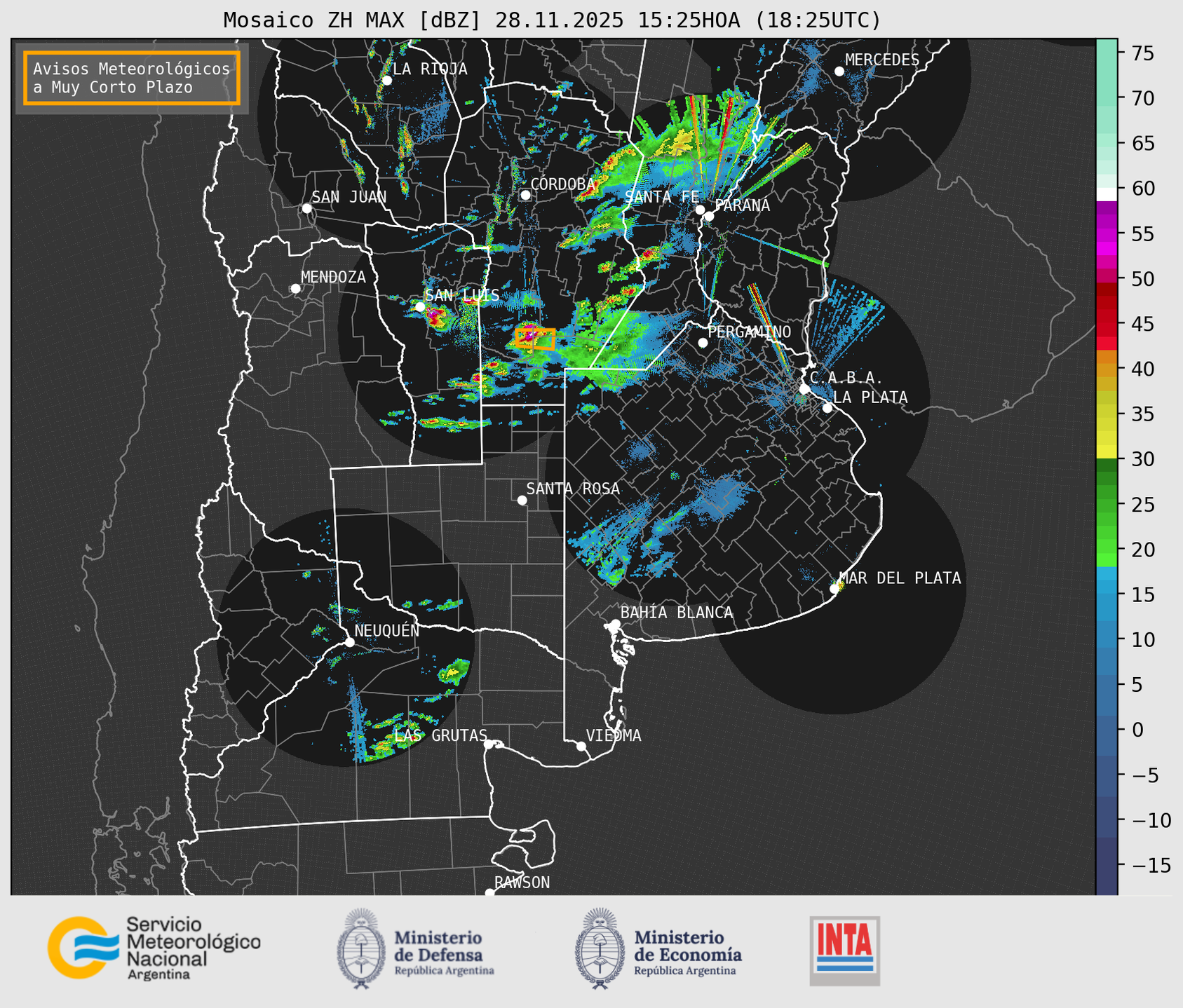The image size is (1183, 1008).
Task: Click the Mosaico ZH MAX map title
Action: point(552,20)
